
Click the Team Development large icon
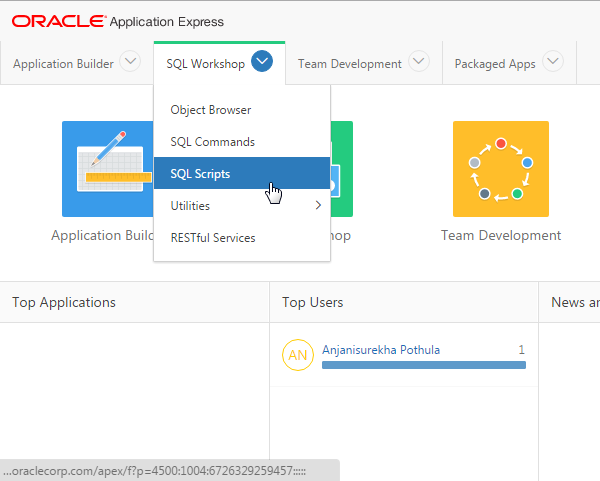coord(500,169)
